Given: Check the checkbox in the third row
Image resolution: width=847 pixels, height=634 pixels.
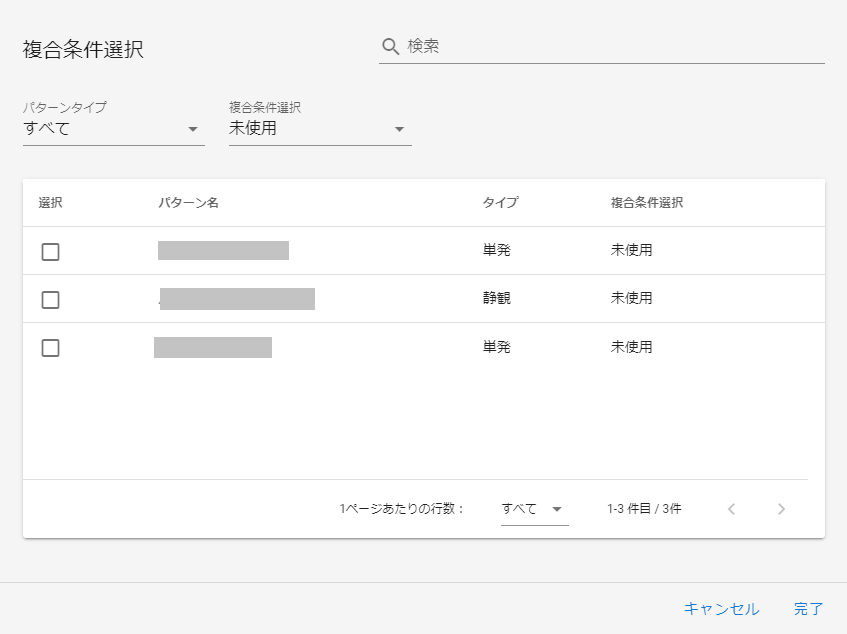Looking at the screenshot, I should [51, 348].
